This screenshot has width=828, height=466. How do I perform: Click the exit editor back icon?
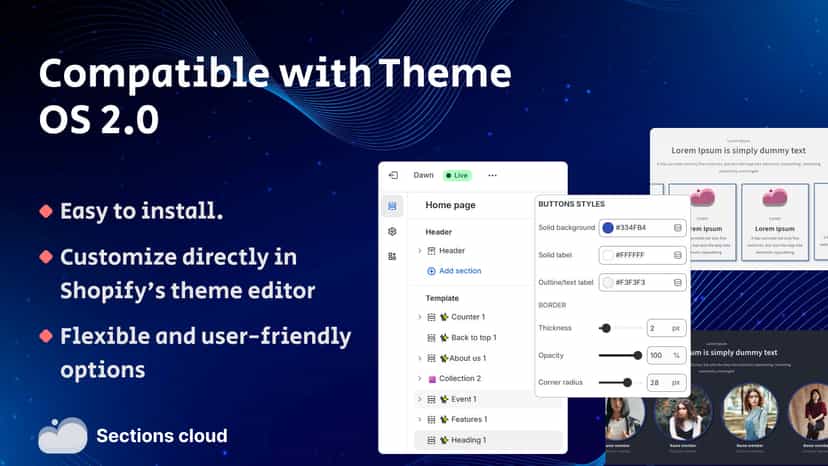[393, 175]
